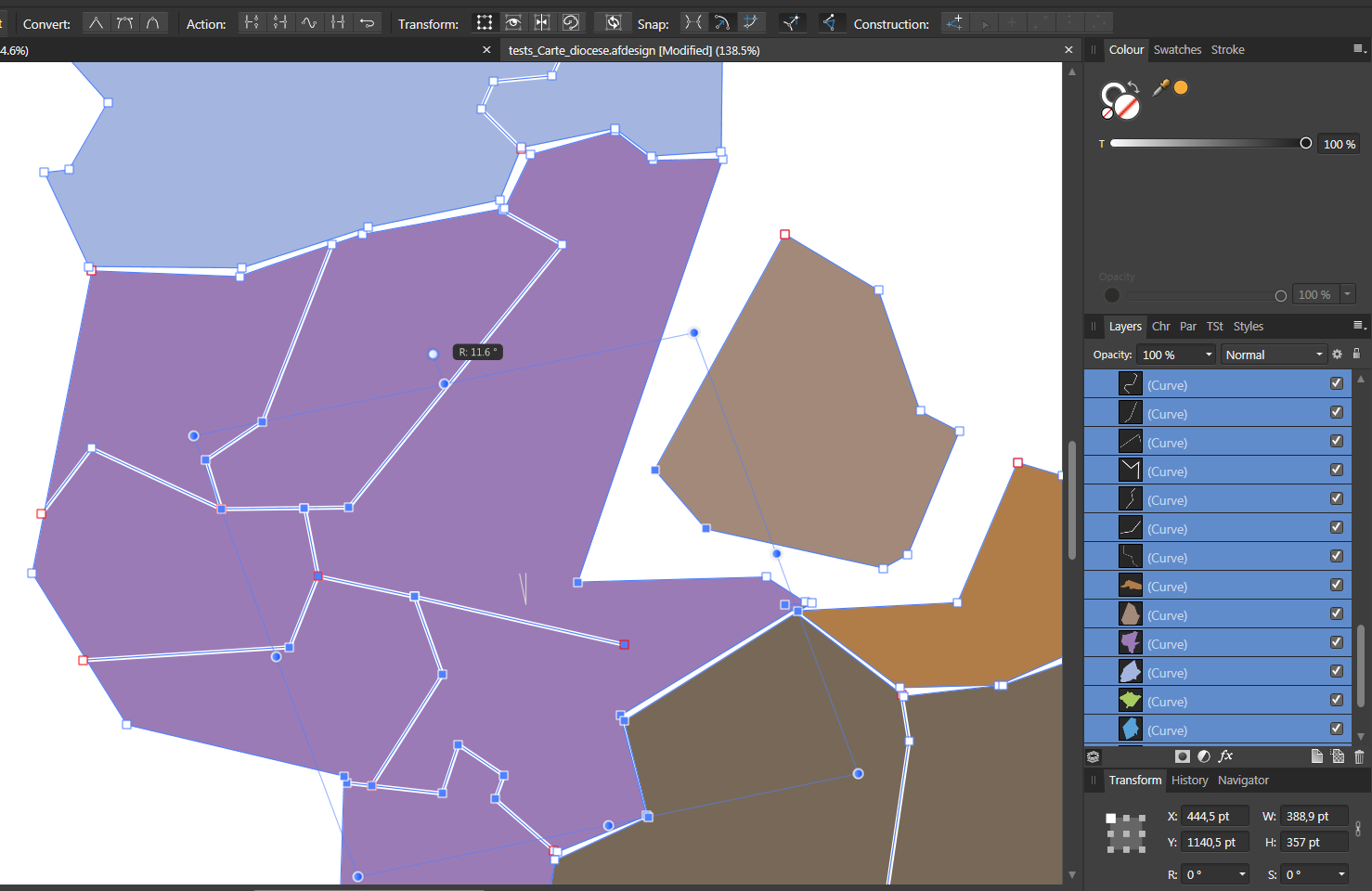Switch to the Swatches tab
This screenshot has height=891, width=1372.
[1177, 50]
